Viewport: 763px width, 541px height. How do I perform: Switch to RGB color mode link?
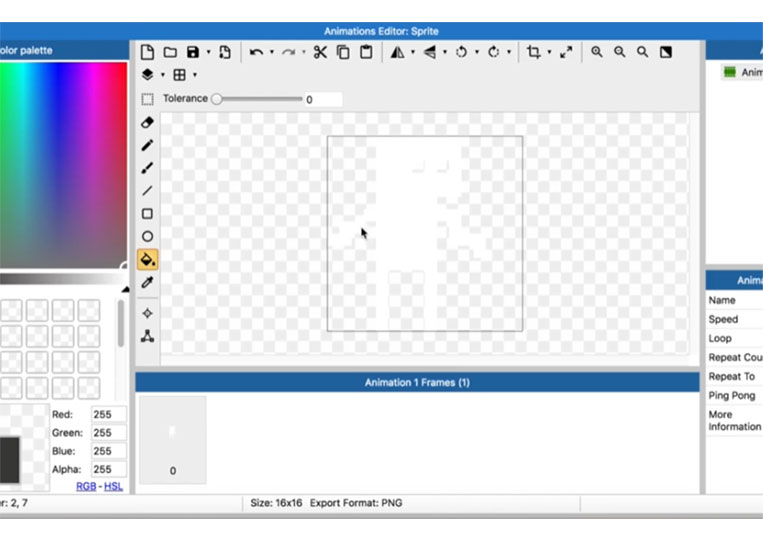tap(86, 486)
